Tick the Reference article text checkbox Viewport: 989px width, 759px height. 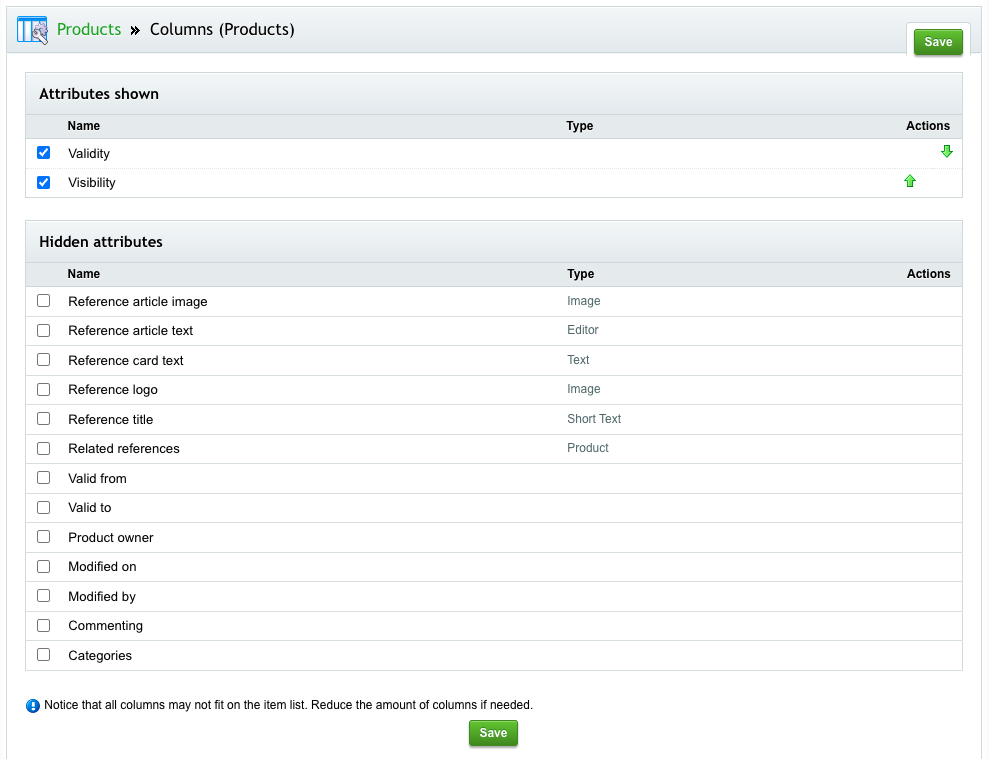(43, 330)
